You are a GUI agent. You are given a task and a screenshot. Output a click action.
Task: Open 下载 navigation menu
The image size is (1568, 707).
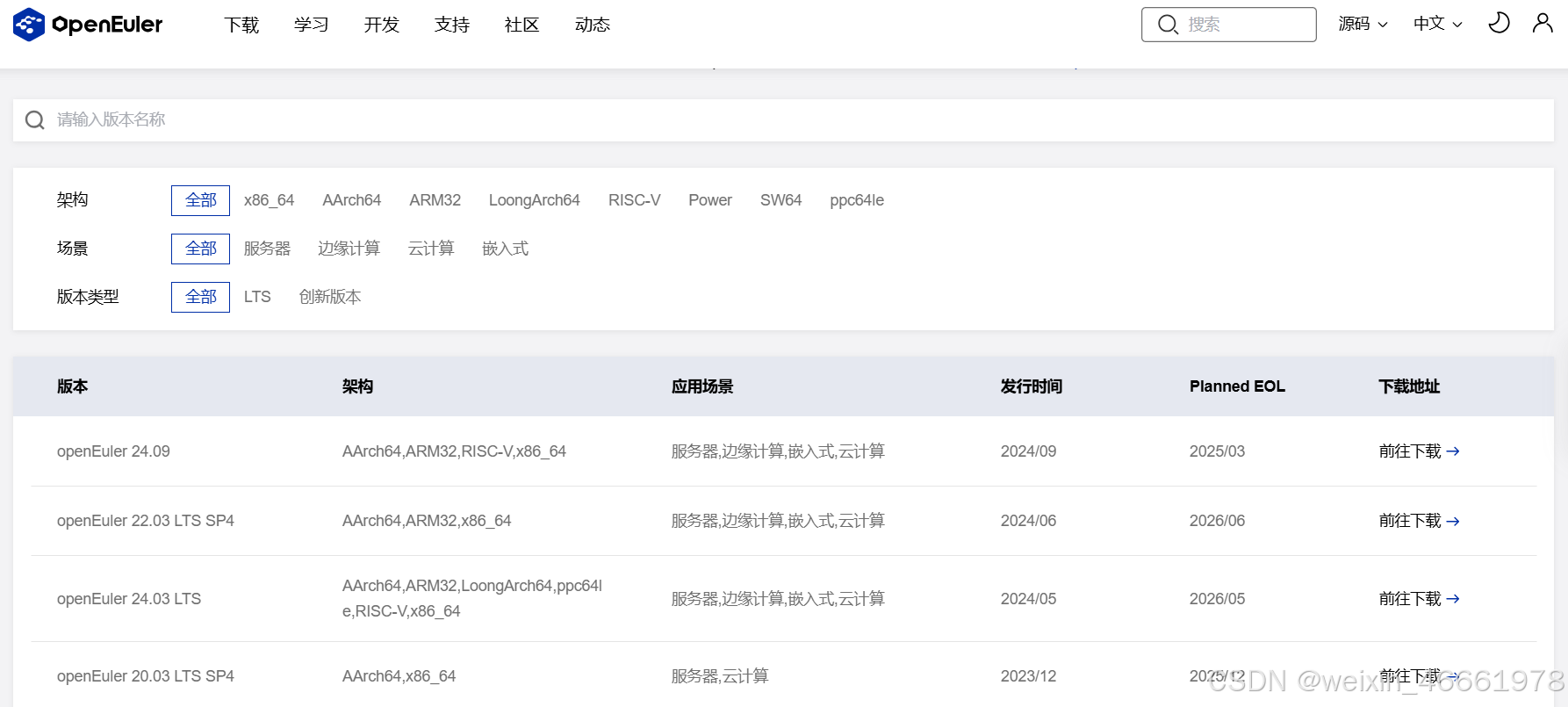[241, 25]
